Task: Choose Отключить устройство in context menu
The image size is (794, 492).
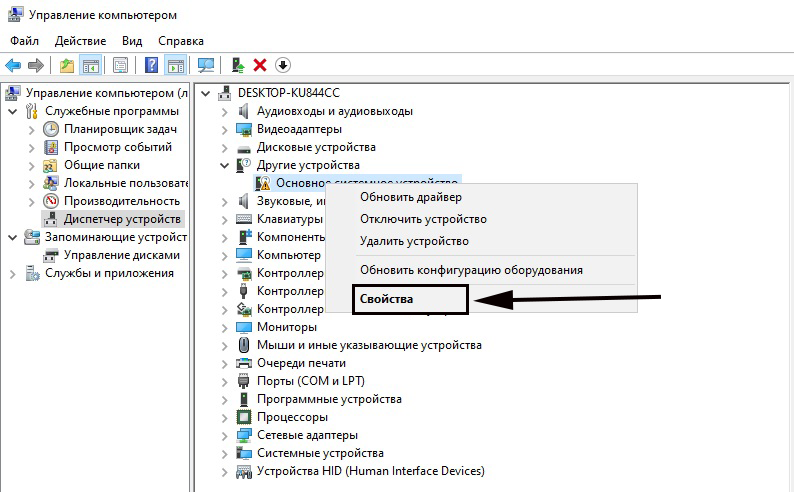Action: click(x=423, y=219)
